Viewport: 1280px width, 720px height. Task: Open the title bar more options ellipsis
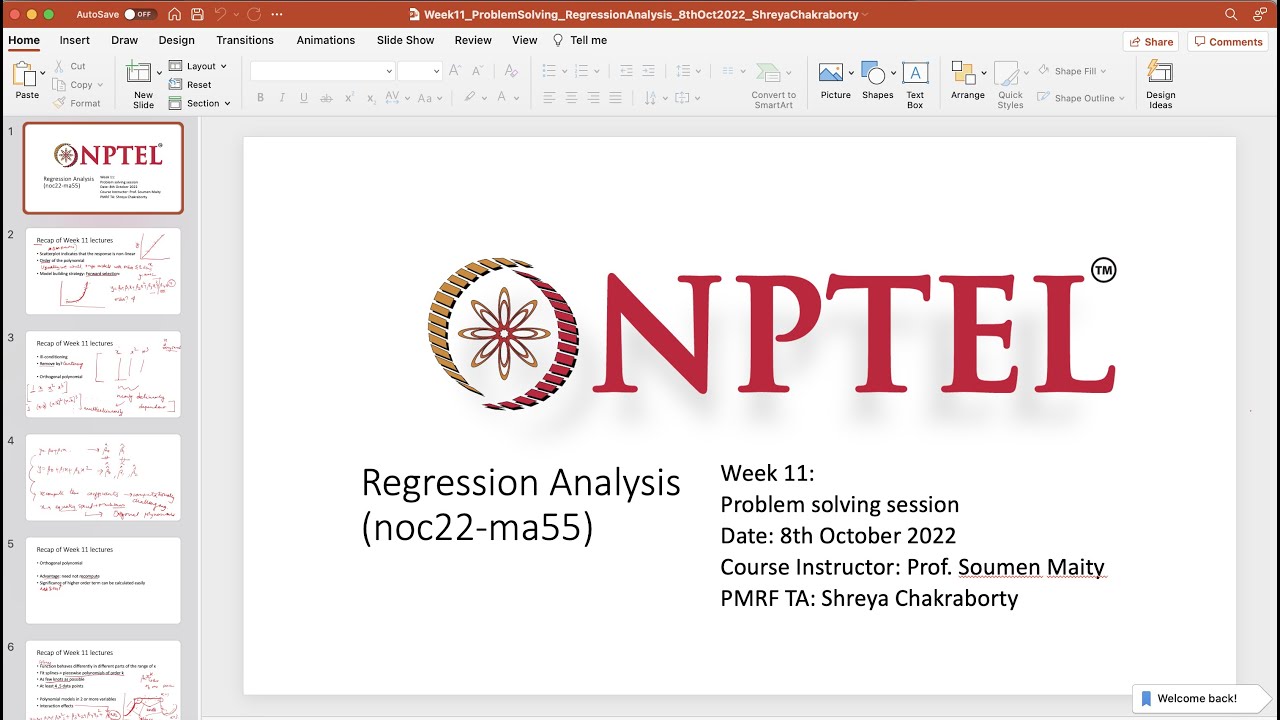coord(277,14)
